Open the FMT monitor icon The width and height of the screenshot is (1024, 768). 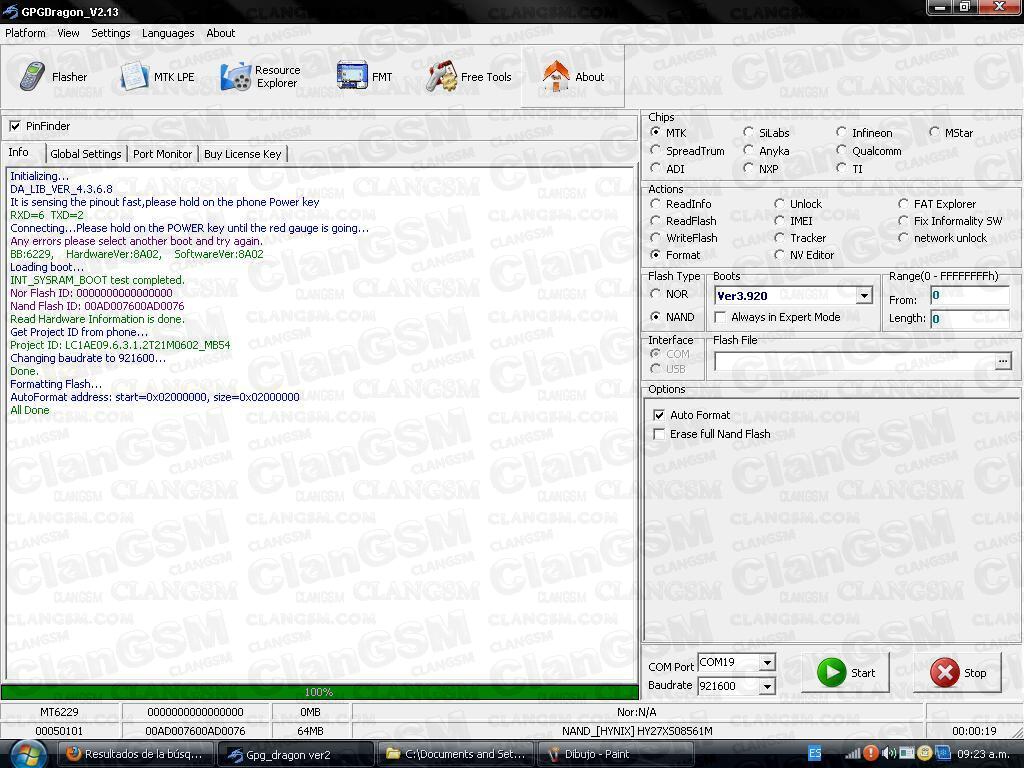point(352,76)
